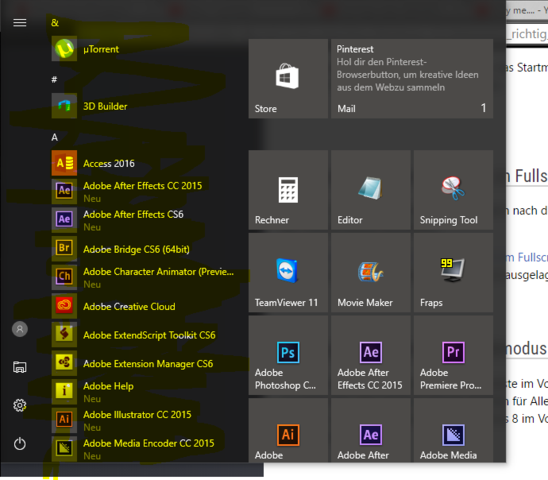
Task: Launch the TeamViewer 11 tile
Action: pyautogui.click(x=288, y=273)
